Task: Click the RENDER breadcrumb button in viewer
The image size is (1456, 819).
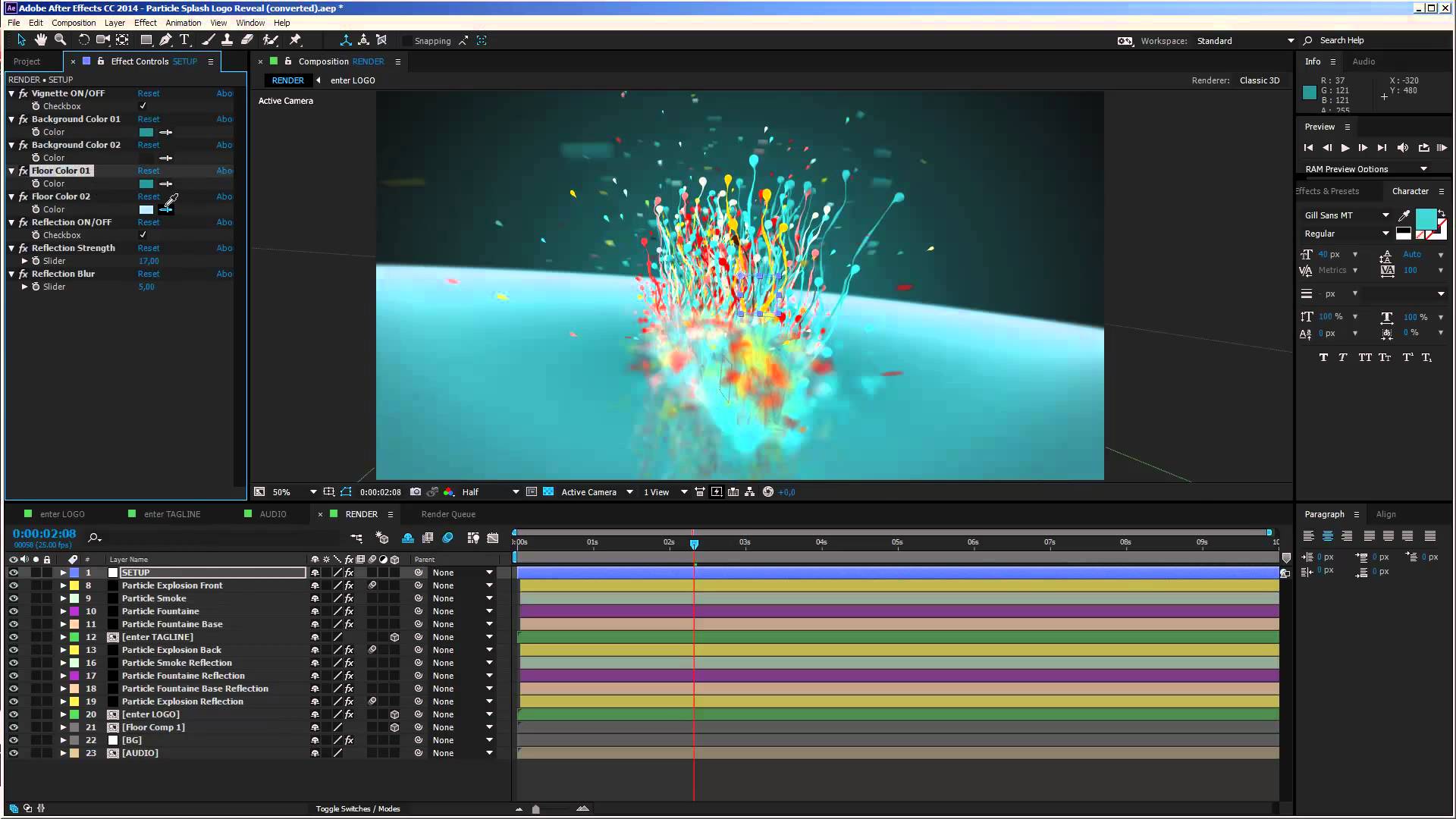Action: point(288,80)
